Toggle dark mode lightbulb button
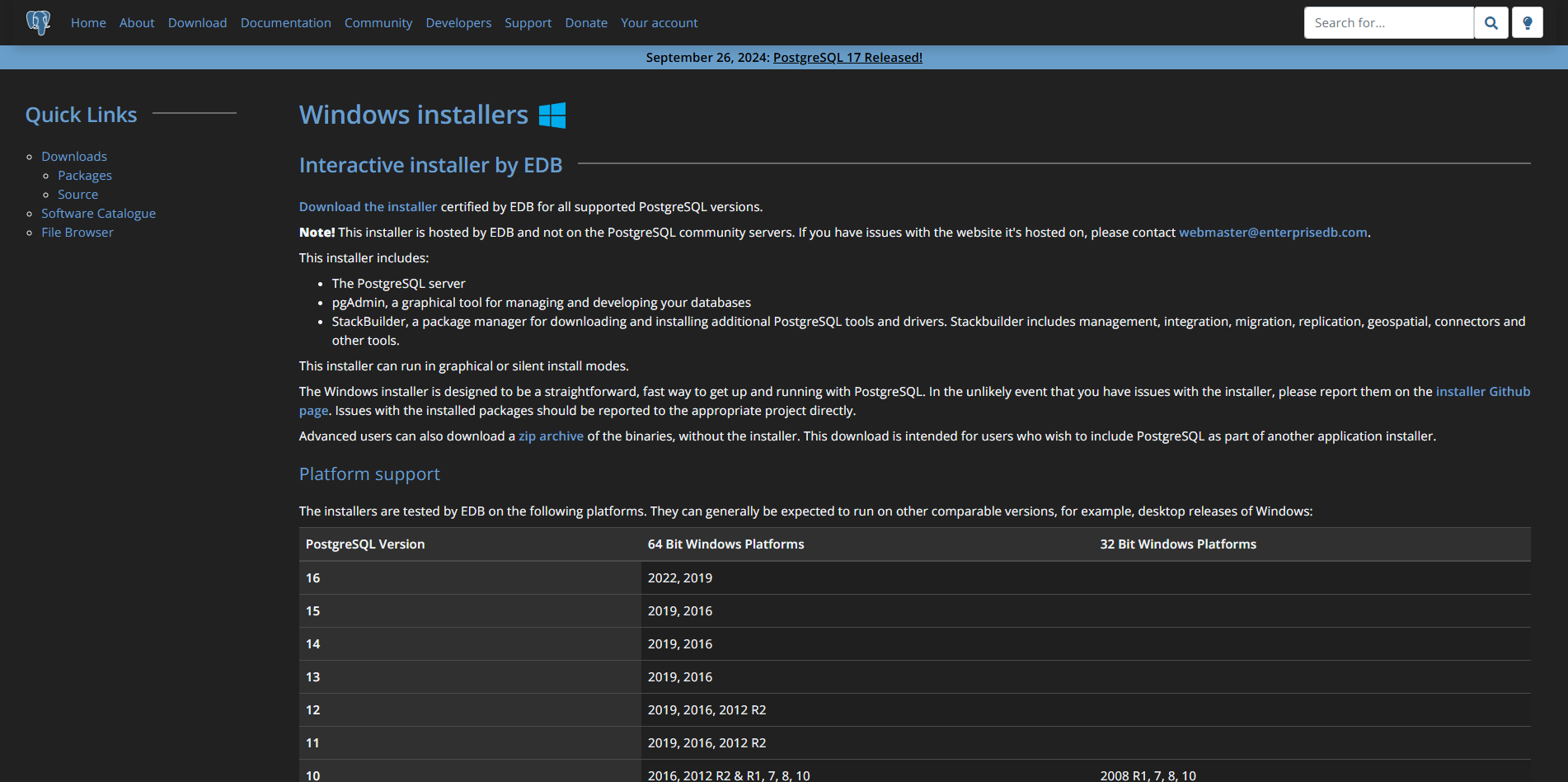This screenshot has height=782, width=1568. (1528, 23)
